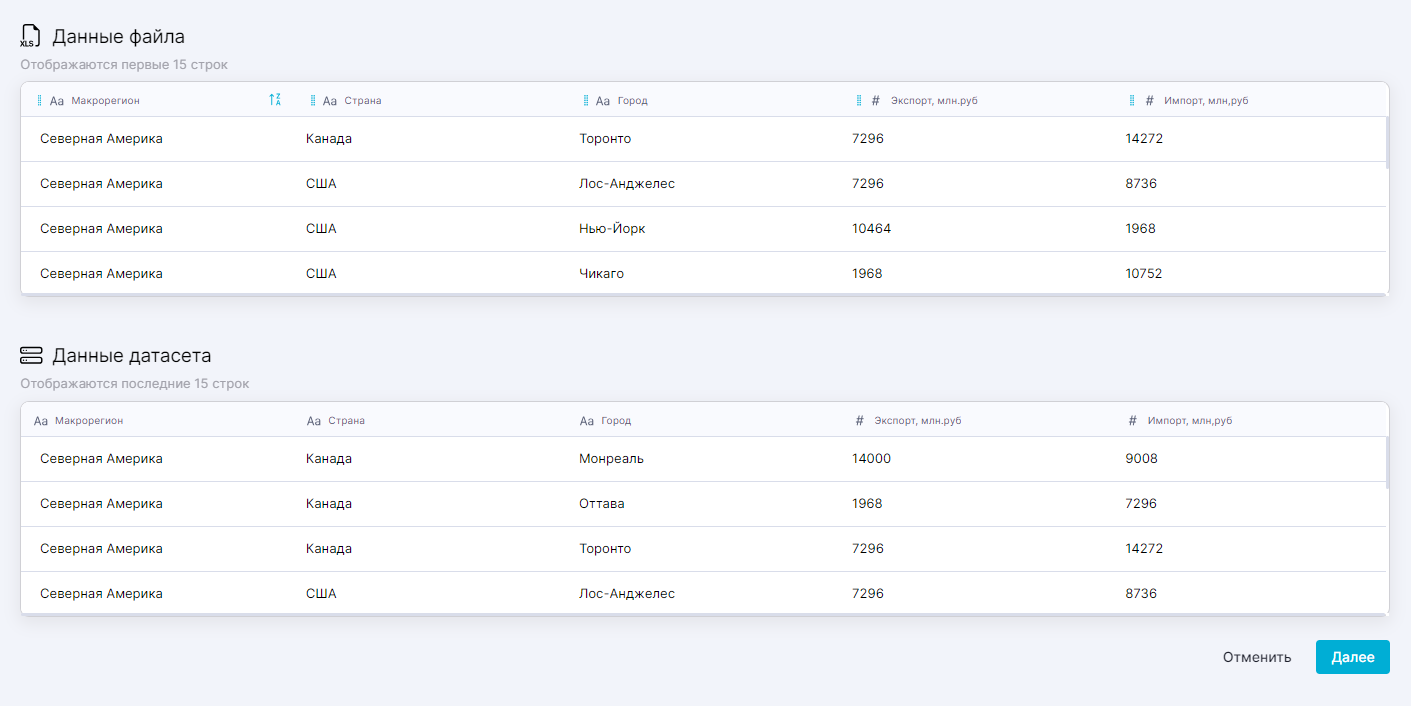Select Нью-Йорк cell in file table
1411x706 pixels.
click(x=612, y=229)
